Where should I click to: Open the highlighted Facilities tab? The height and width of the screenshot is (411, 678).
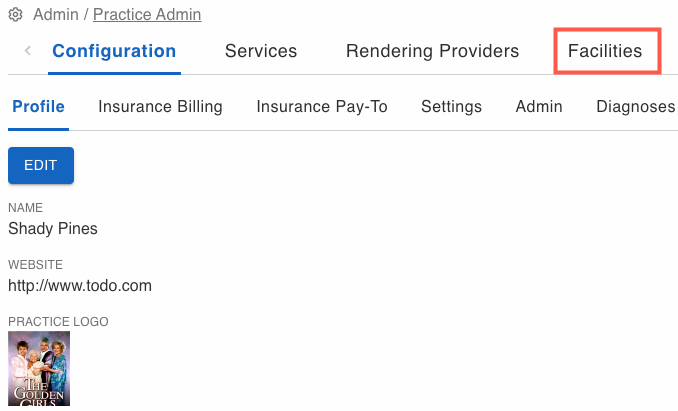(x=605, y=51)
